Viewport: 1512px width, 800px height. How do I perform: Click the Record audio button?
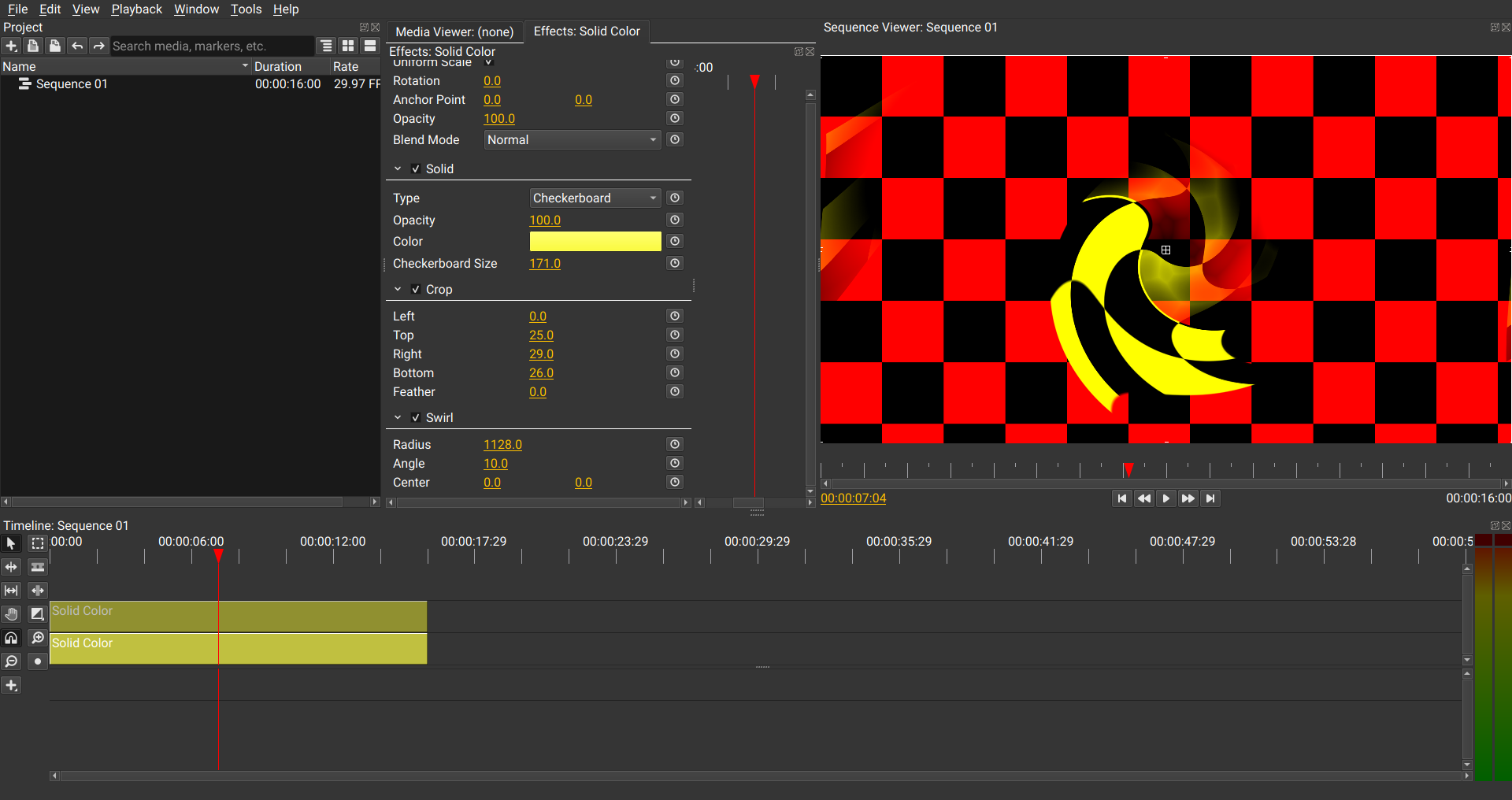(37, 661)
